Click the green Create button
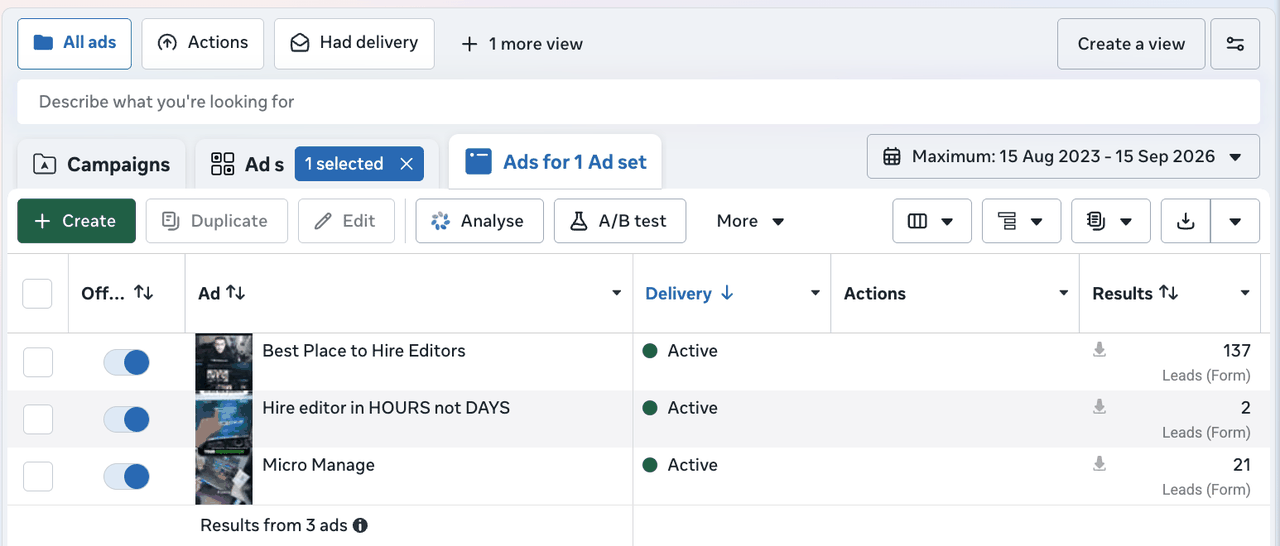Viewport: 1280px width, 546px height. pyautogui.click(x=76, y=221)
